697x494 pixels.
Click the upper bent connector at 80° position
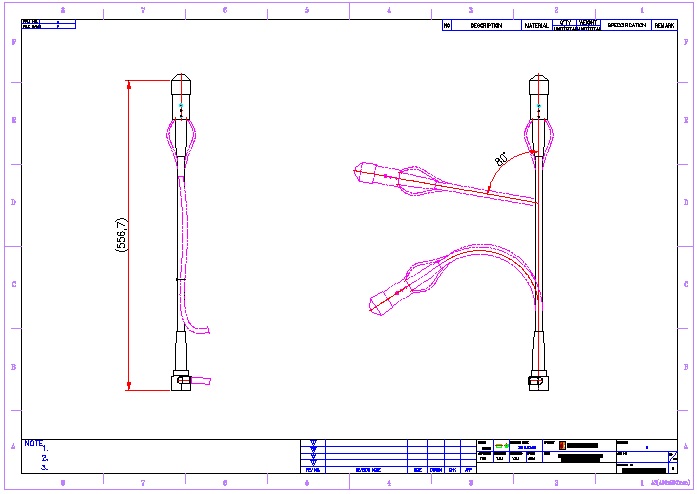(x=375, y=174)
